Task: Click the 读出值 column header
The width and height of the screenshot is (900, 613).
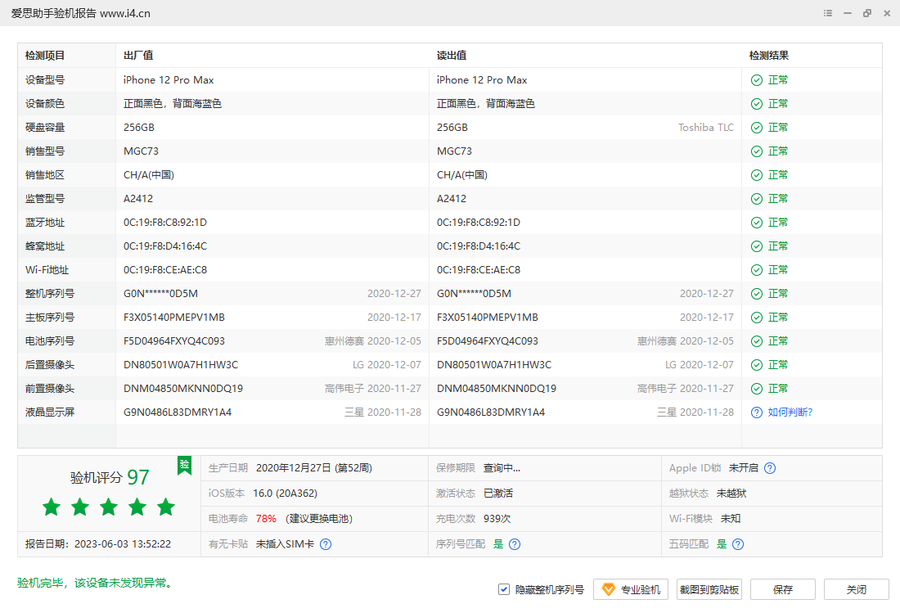Action: [451, 56]
